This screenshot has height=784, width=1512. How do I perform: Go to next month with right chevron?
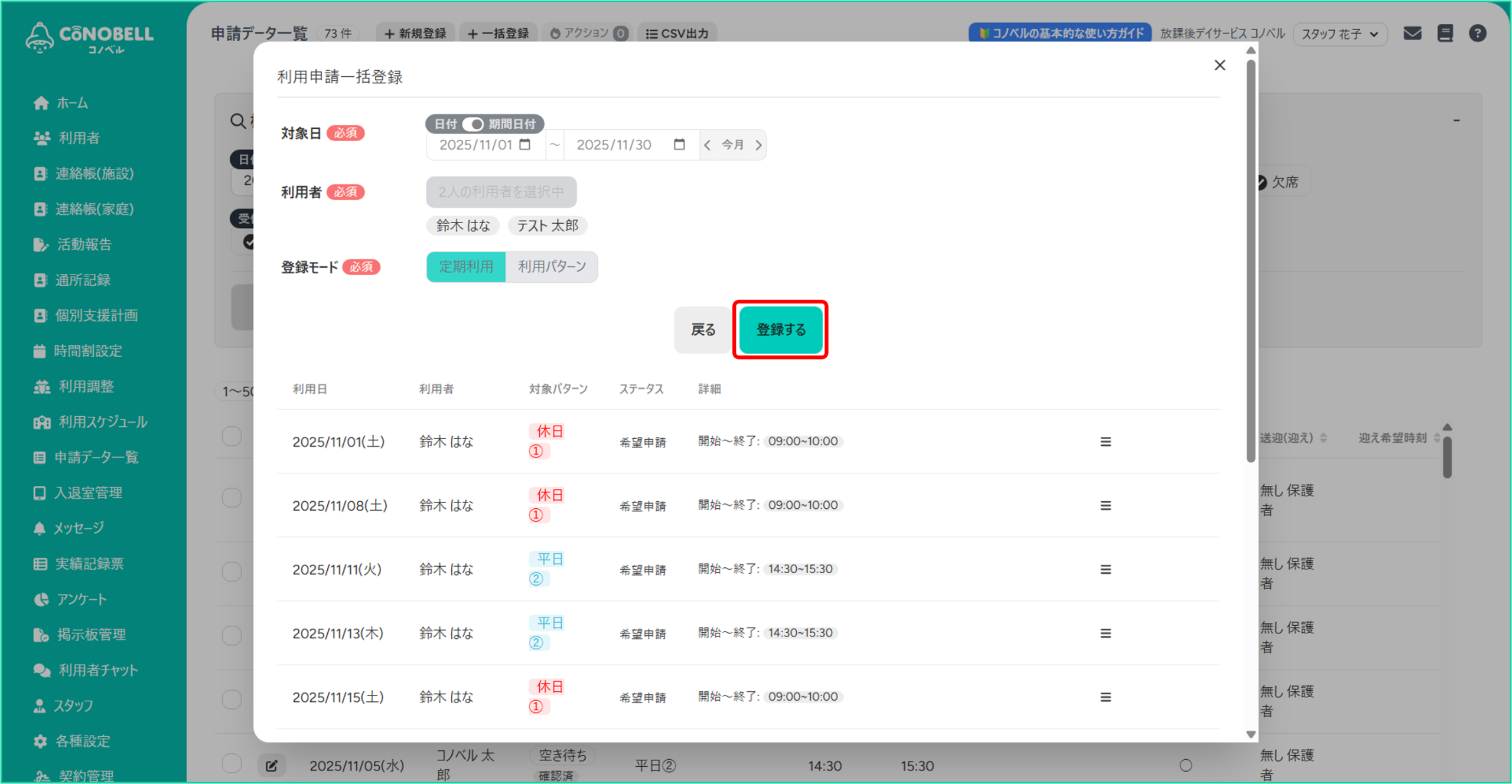(758, 145)
